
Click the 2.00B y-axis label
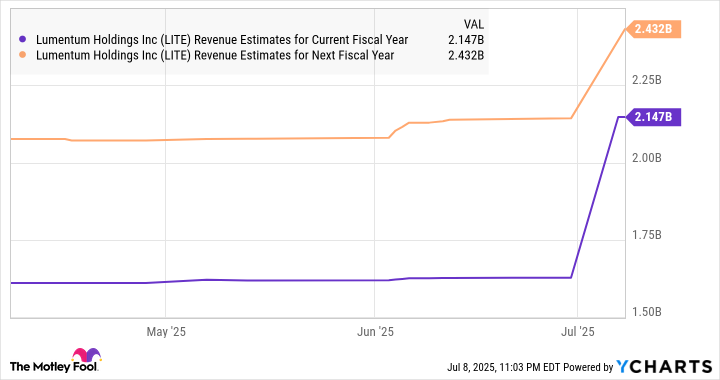click(647, 158)
